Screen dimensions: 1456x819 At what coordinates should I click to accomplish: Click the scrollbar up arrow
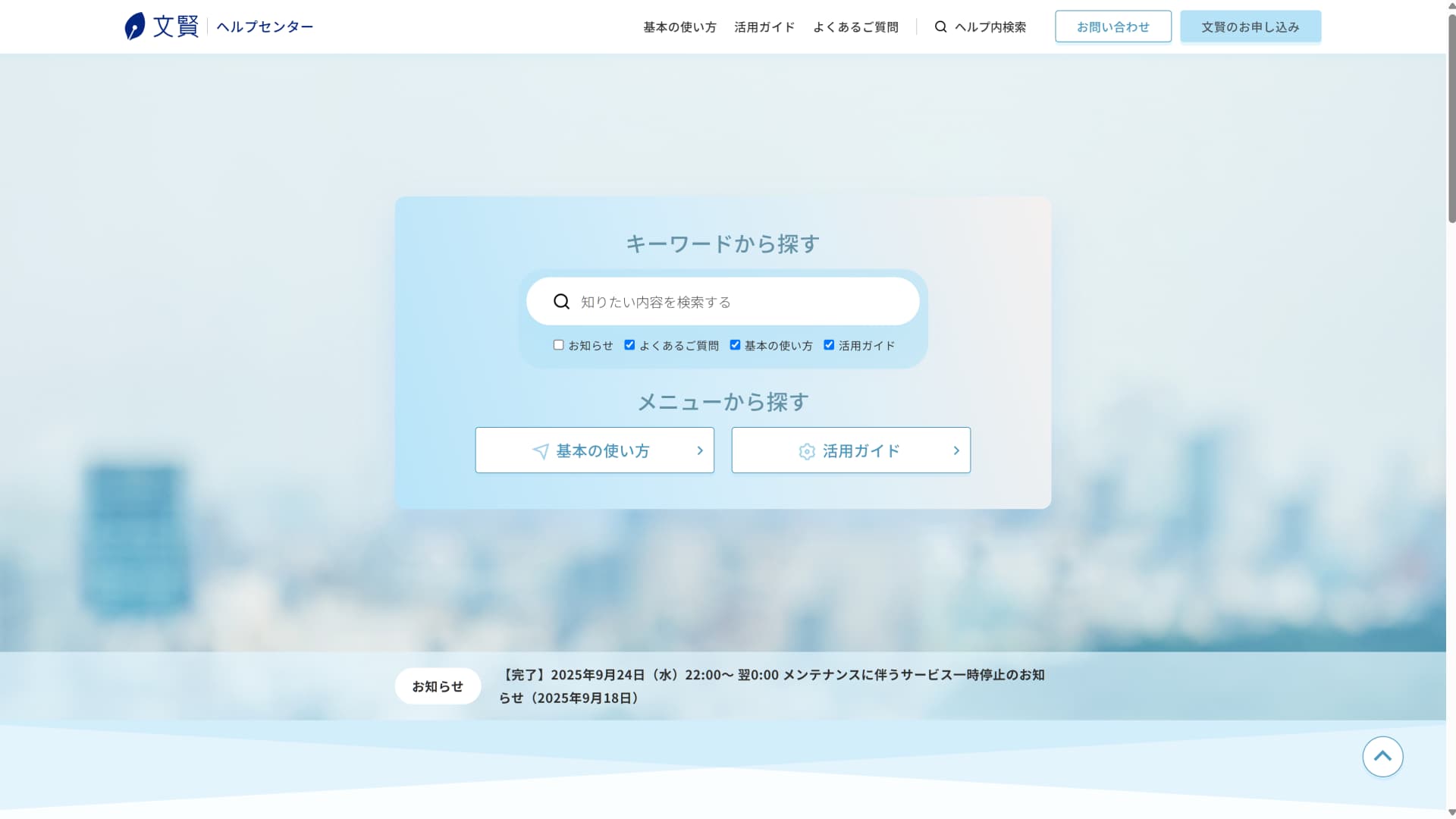coord(1451,5)
